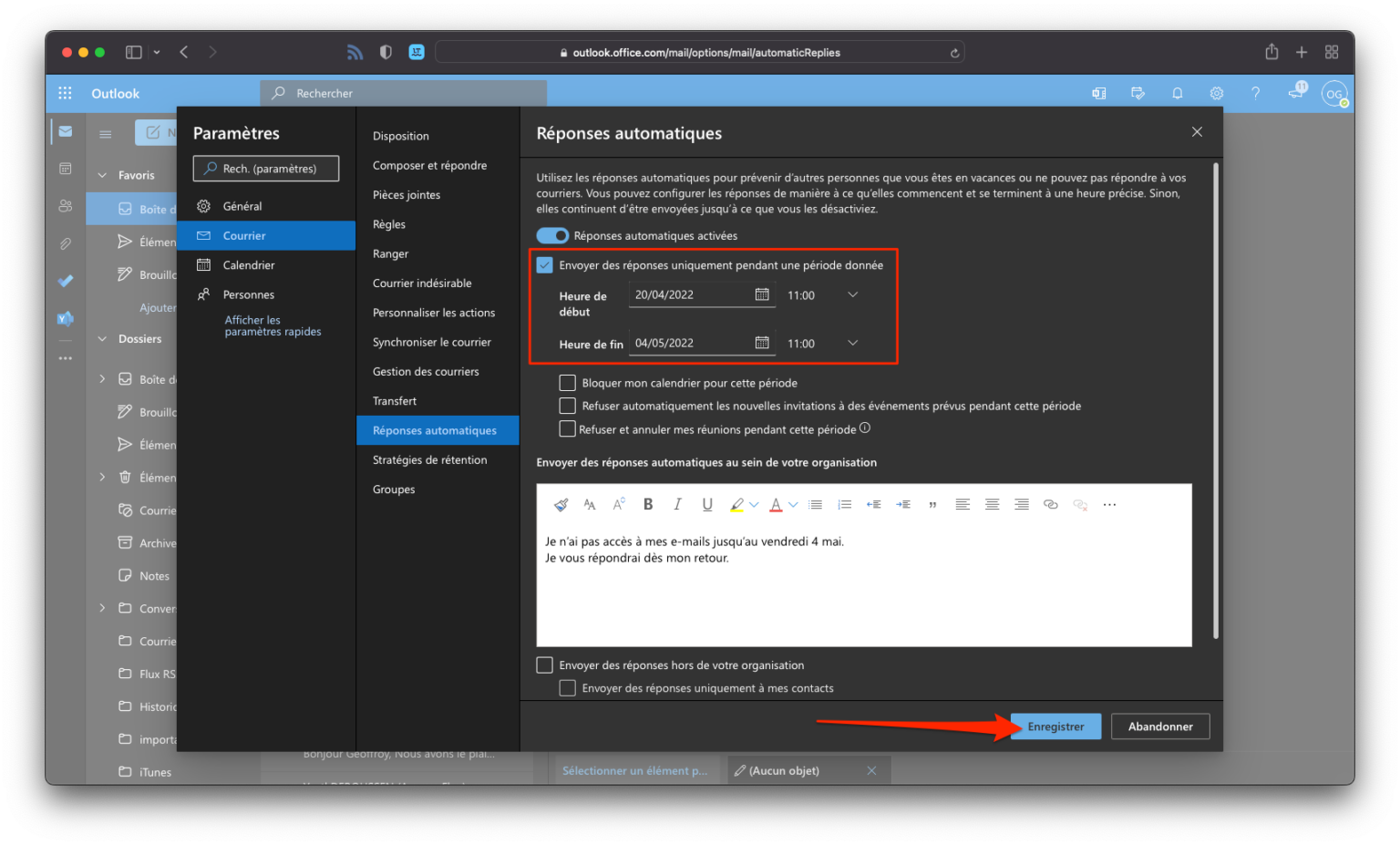The height and width of the screenshot is (845, 1400).
Task: Open more formatting options ellipsis
Action: (x=1109, y=504)
